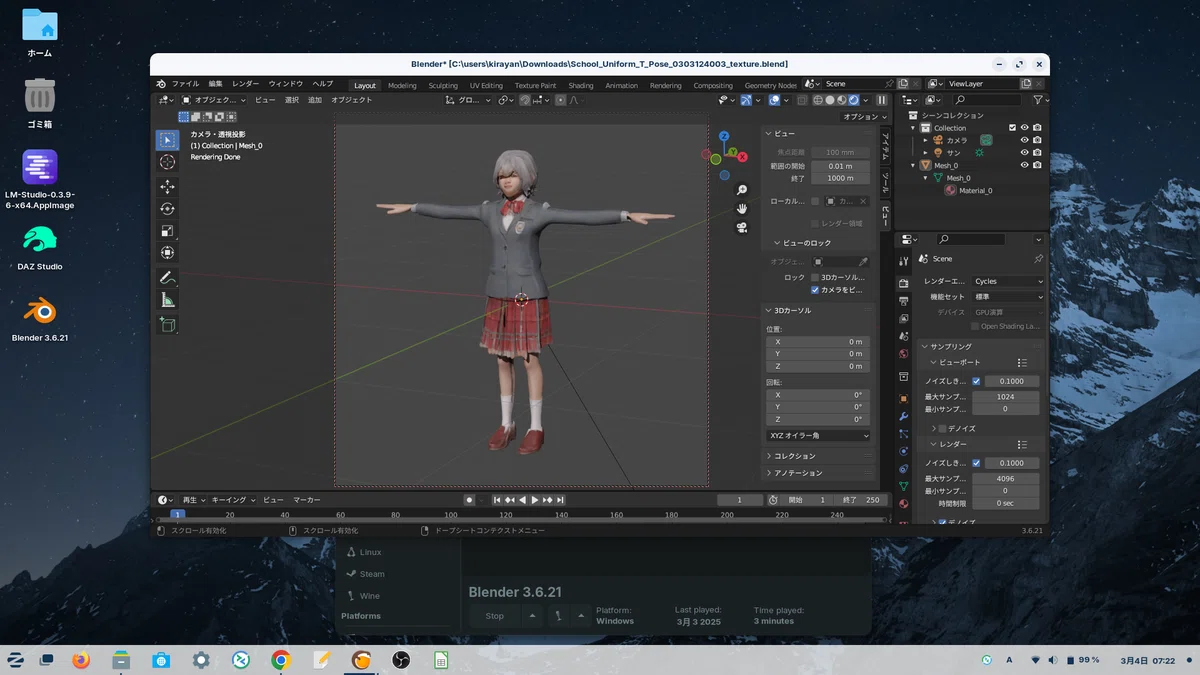The height and width of the screenshot is (675, 1200).
Task: Switch to solid viewport shading sphere
Action: tap(830, 100)
